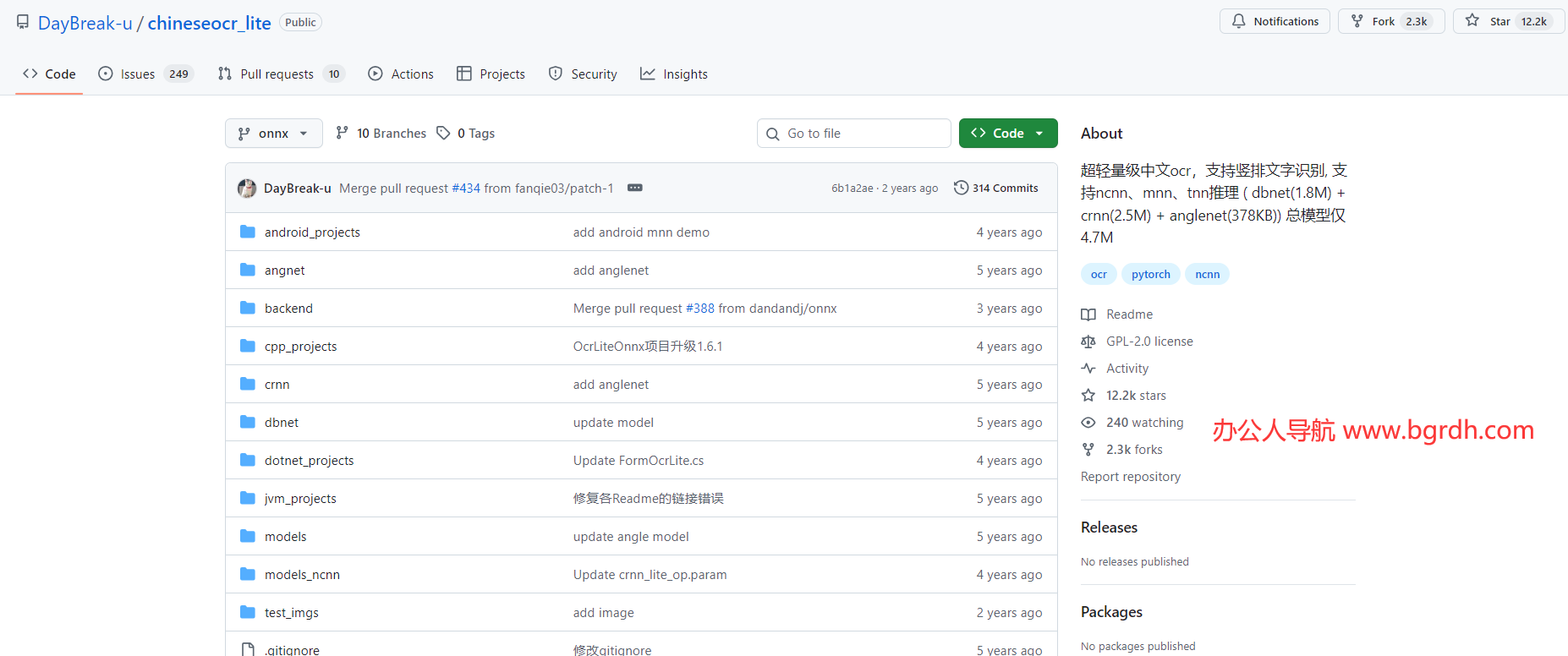The height and width of the screenshot is (656, 1568).
Task: Select the ocr topic tag
Action: (x=1099, y=274)
